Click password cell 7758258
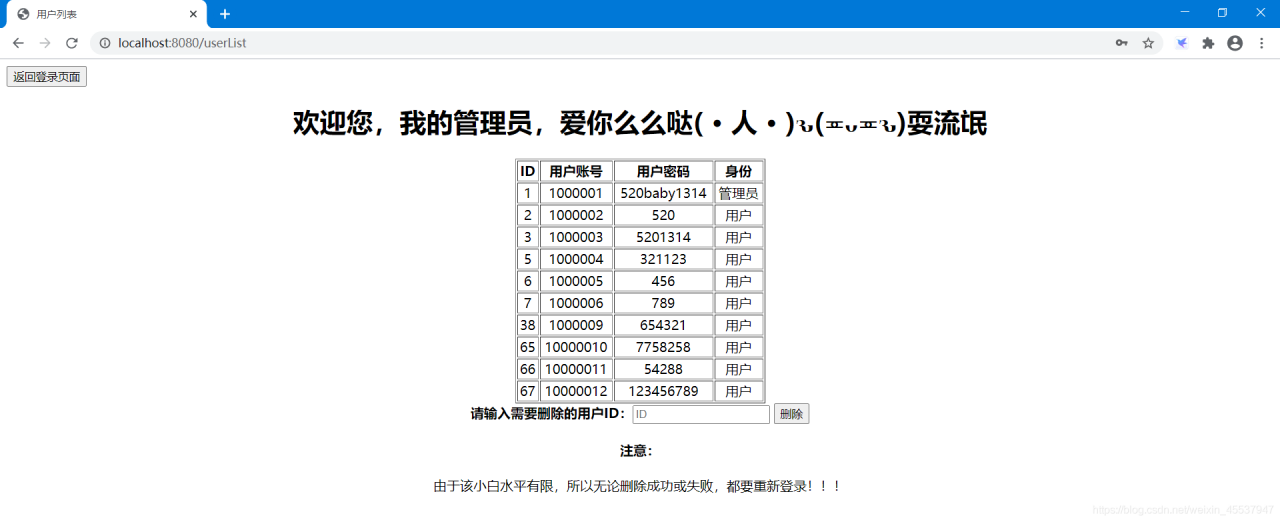The height and width of the screenshot is (522, 1280). coord(663,347)
